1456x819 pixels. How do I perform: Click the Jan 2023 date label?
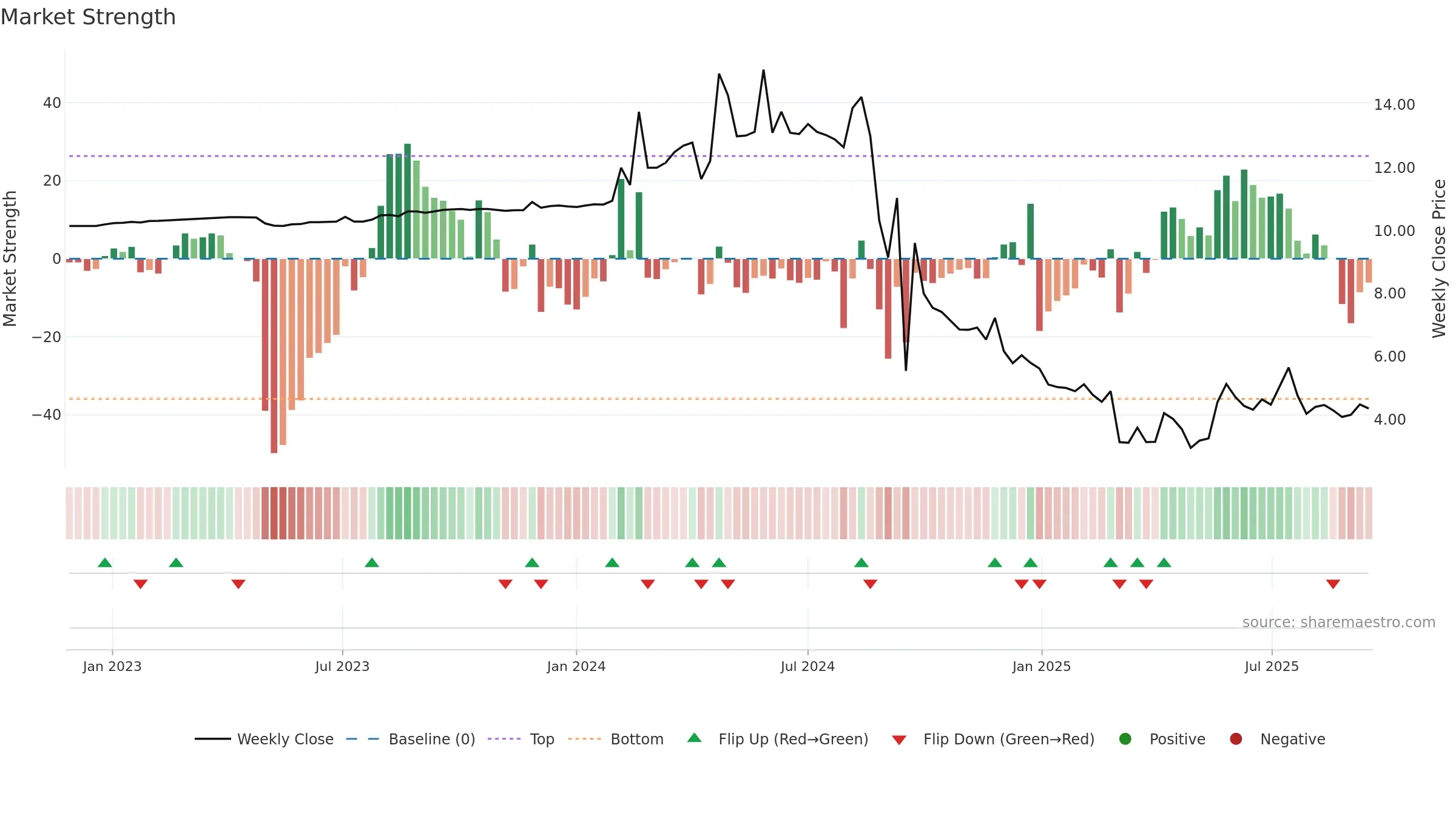click(x=112, y=666)
